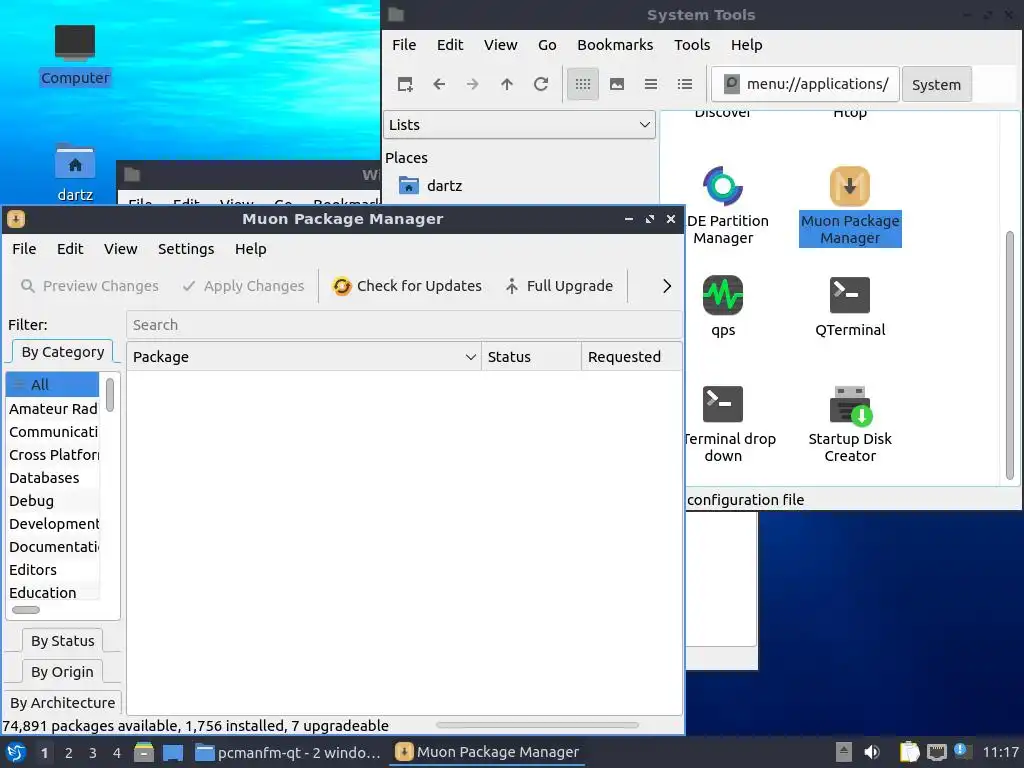Select the By Origin filter tab
Image resolution: width=1024 pixels, height=768 pixels.
click(x=63, y=672)
